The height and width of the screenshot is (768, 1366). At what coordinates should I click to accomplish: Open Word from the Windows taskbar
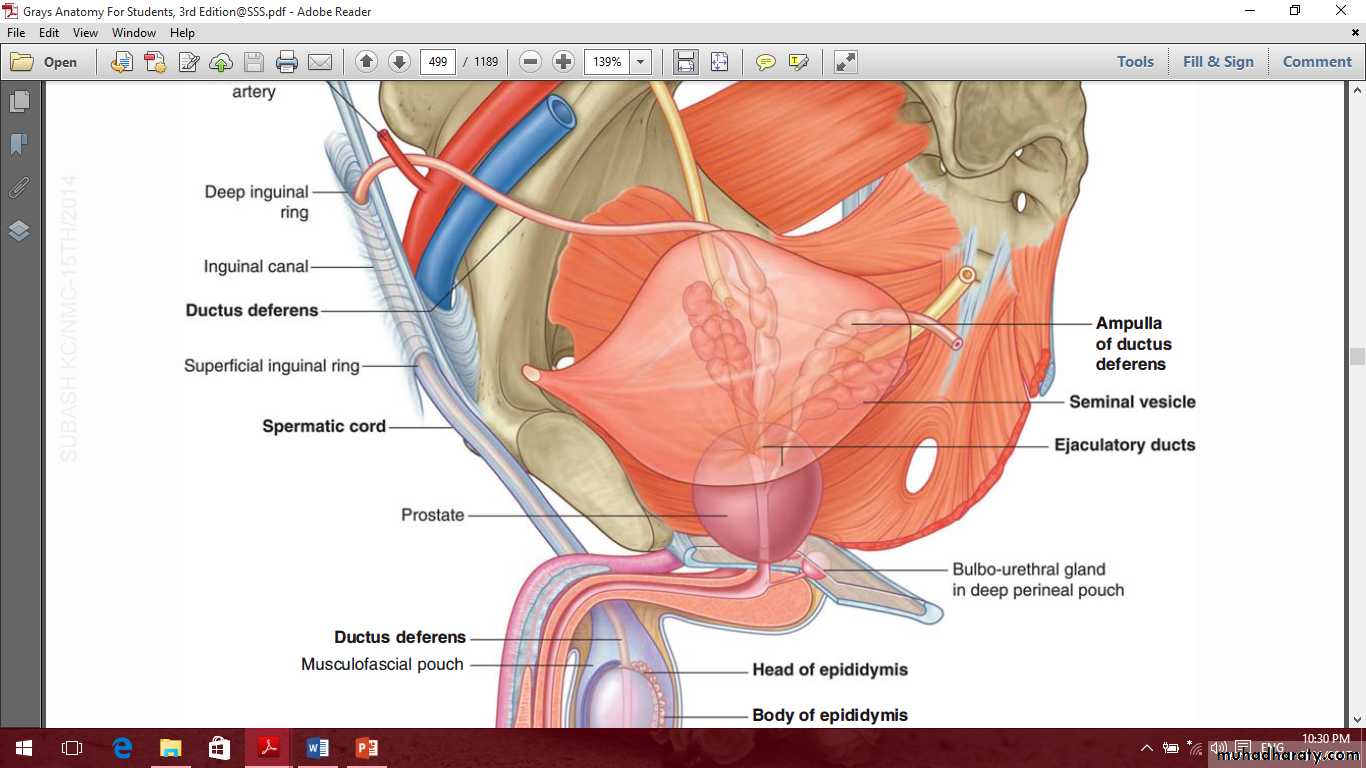(x=318, y=748)
